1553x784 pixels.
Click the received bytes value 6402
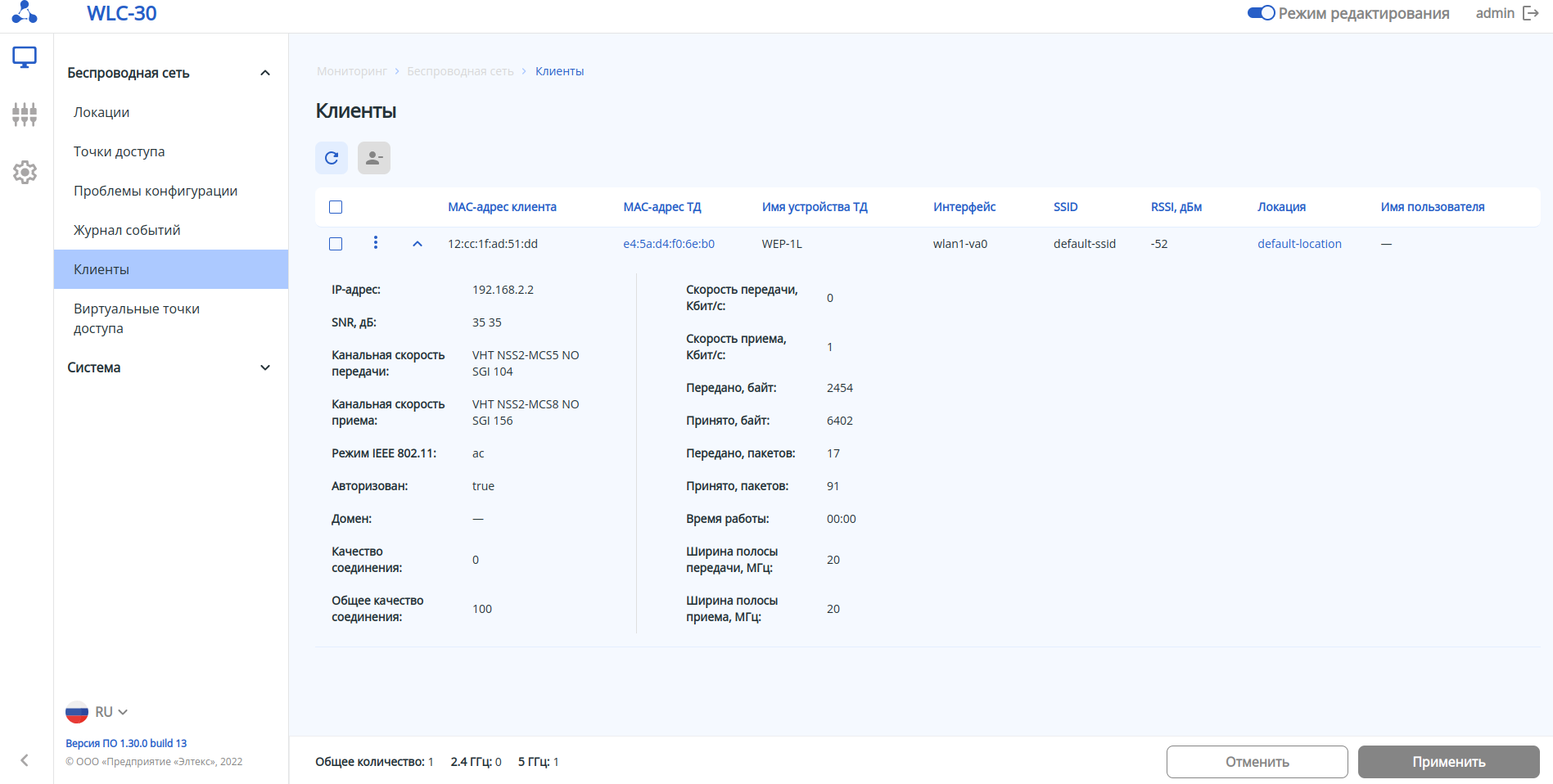[x=840, y=421]
